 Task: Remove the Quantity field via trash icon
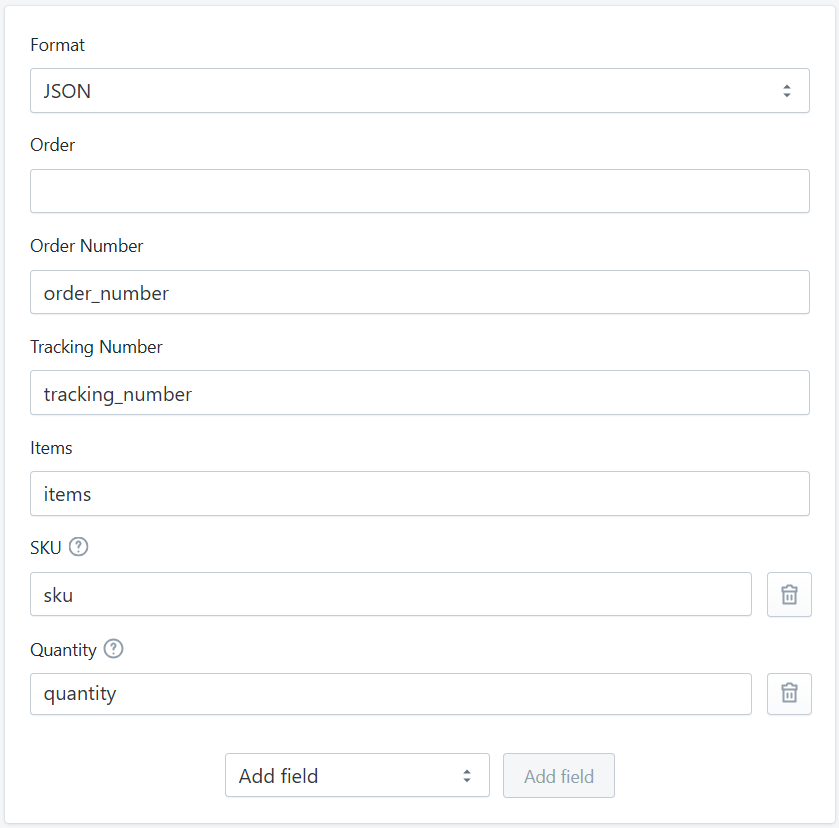[x=789, y=694]
